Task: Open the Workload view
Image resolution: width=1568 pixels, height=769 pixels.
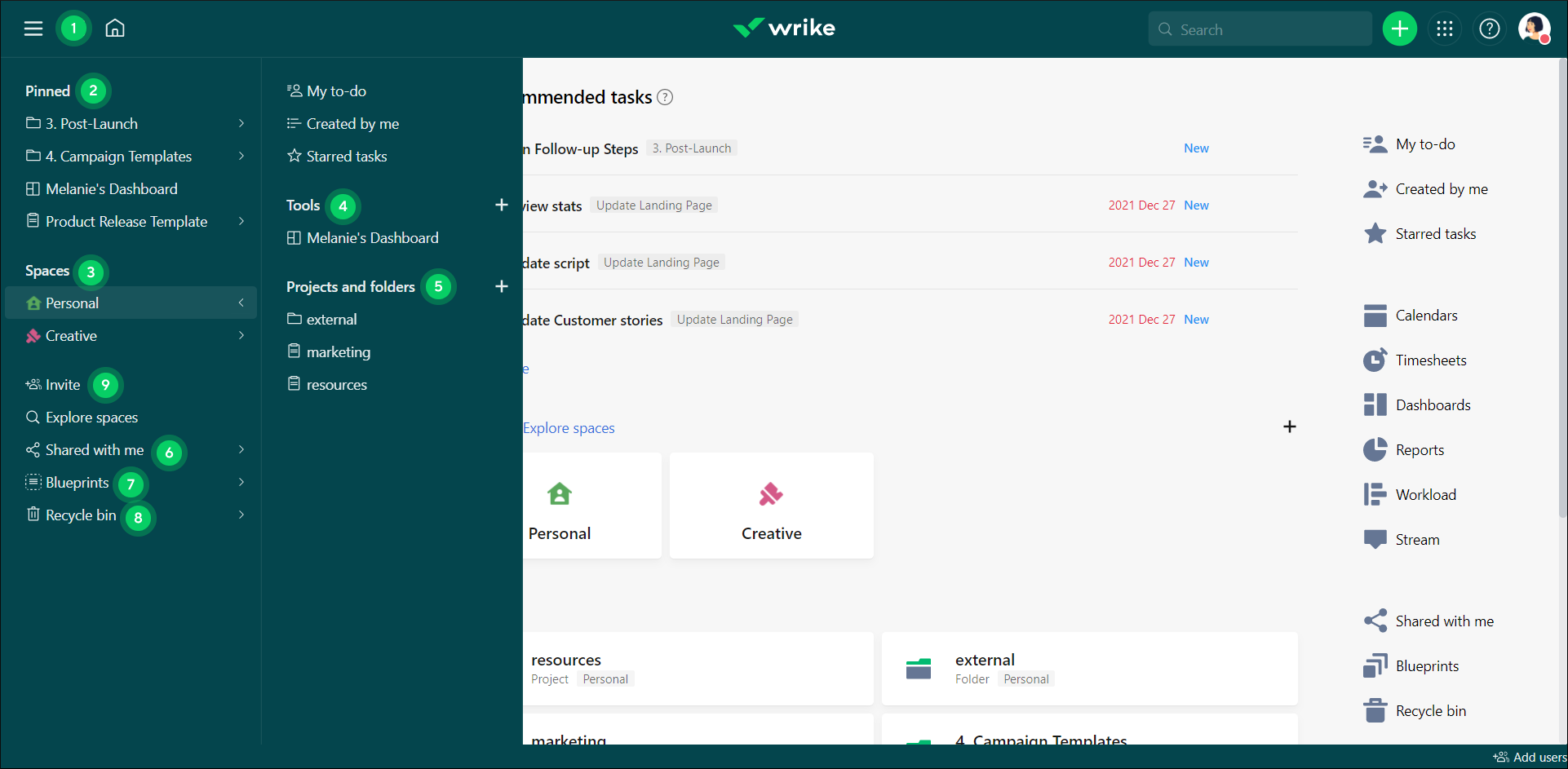Action: click(1424, 494)
